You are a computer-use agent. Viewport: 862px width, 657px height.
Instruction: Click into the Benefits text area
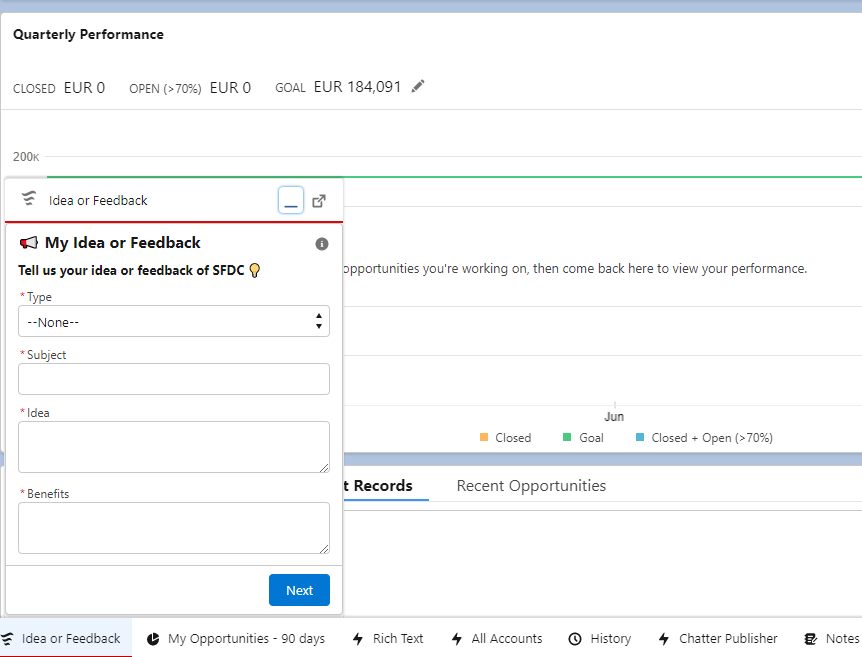(174, 528)
